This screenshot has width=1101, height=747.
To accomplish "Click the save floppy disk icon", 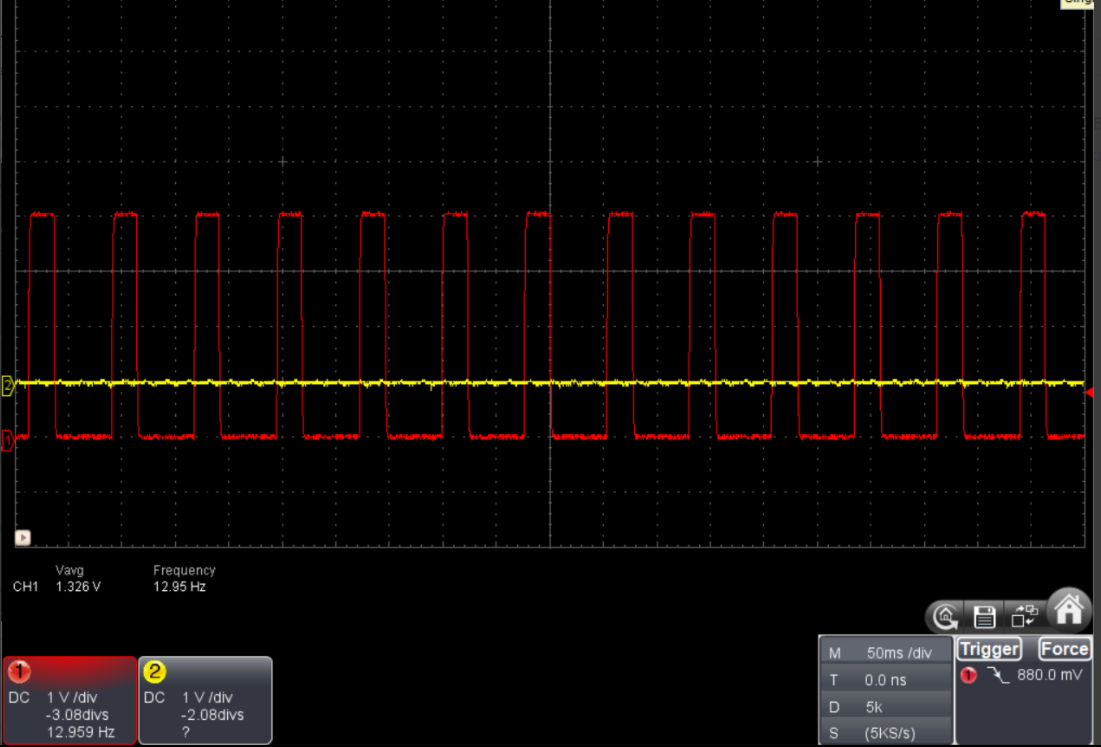I will [x=983, y=617].
